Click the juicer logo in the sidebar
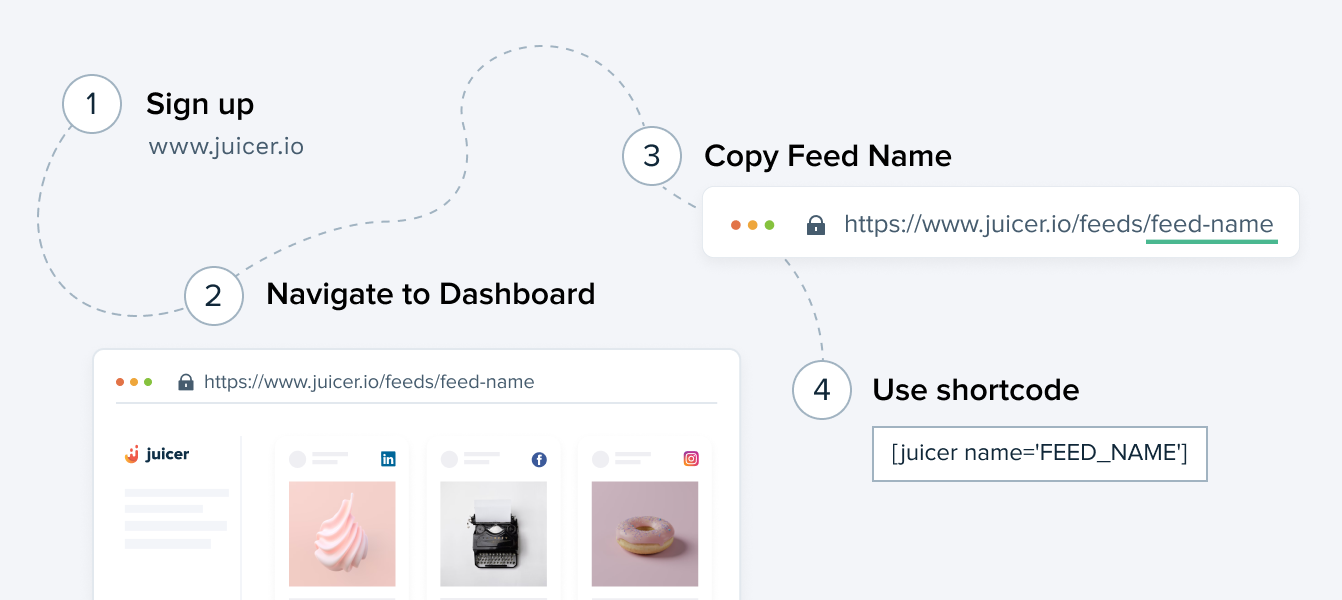Viewport: 1342px width, 600px height. 157,454
